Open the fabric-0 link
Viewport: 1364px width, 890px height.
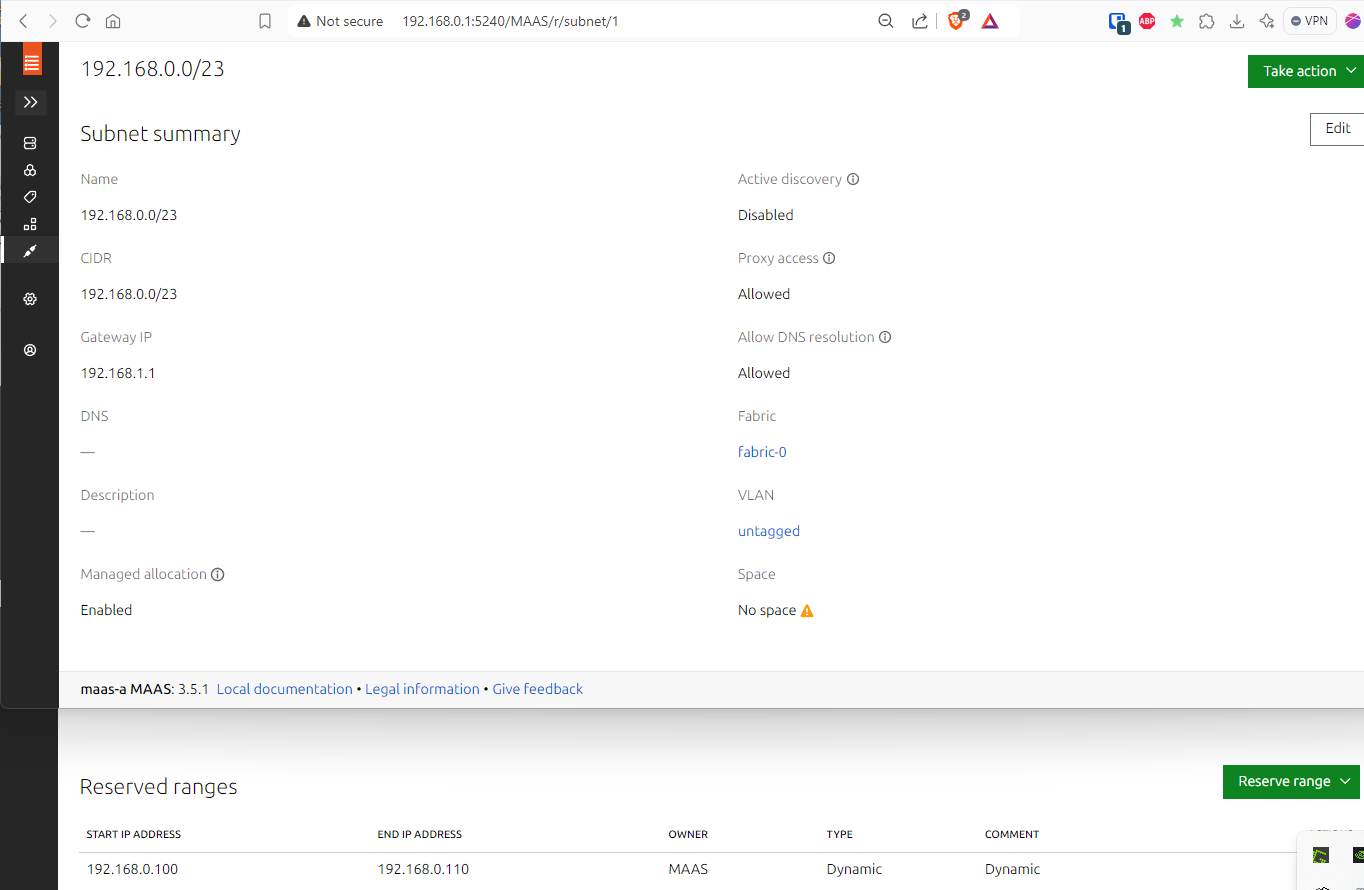coord(762,452)
